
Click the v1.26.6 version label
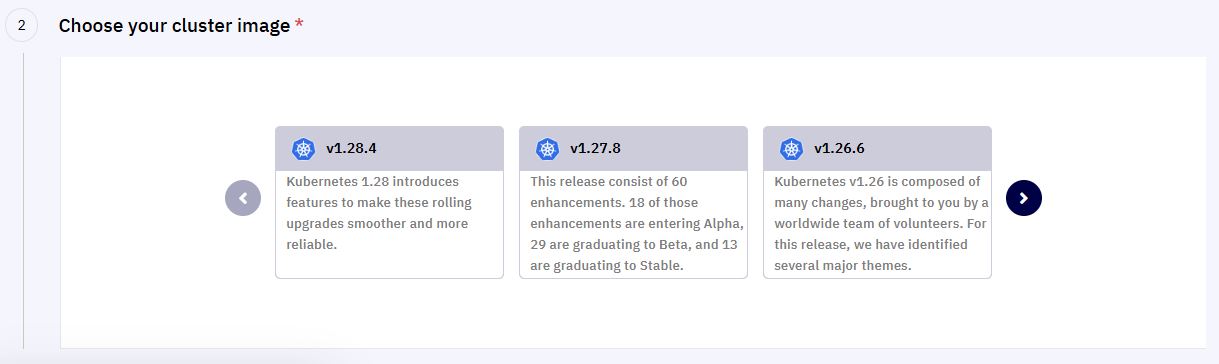(x=839, y=149)
